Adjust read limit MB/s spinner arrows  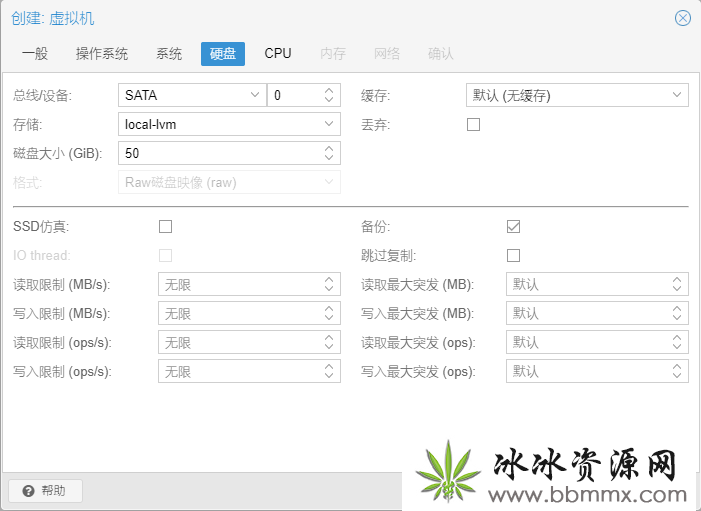[329, 284]
